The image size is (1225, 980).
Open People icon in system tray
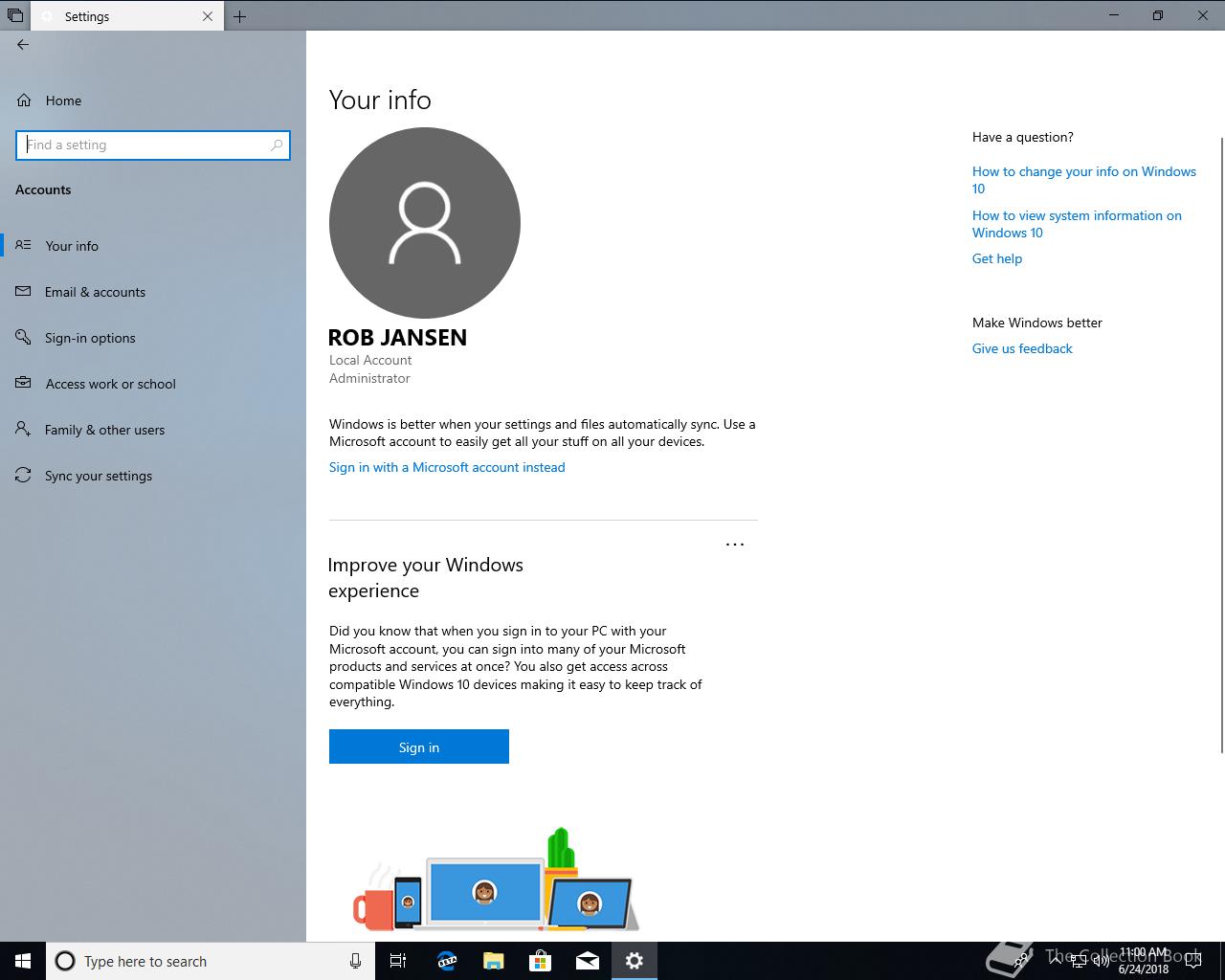(1023, 961)
